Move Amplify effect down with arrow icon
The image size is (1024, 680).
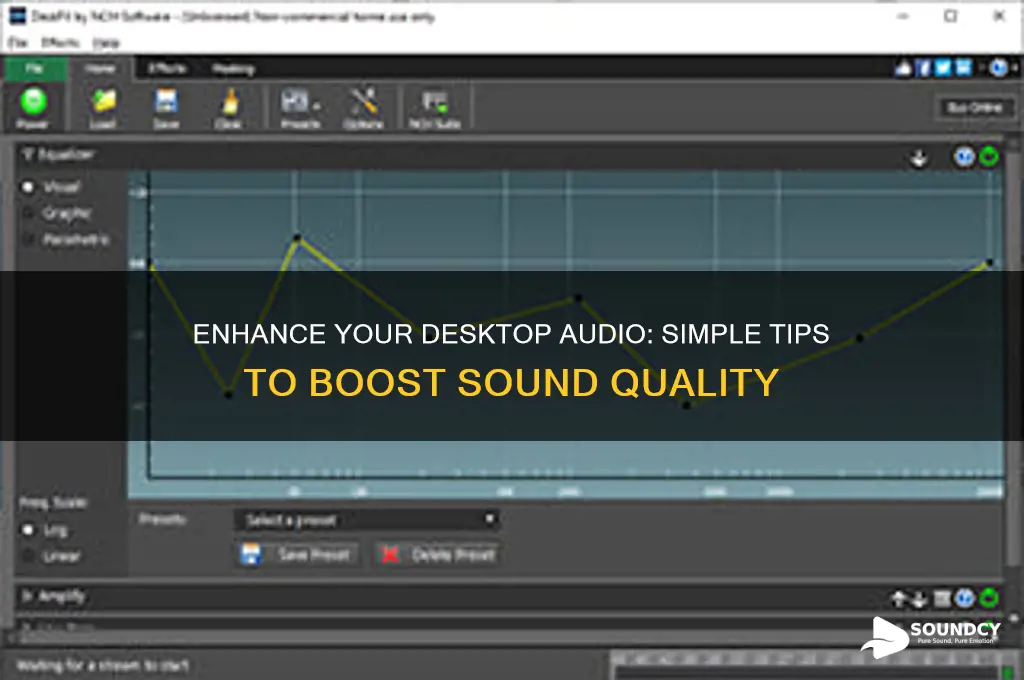[919, 598]
